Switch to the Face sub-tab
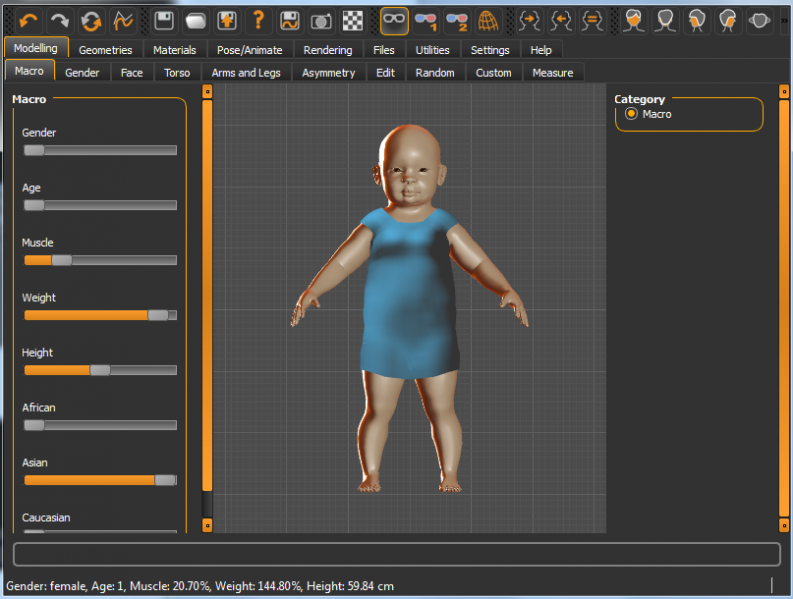Screen dimensions: 793x599 click(x=132, y=73)
